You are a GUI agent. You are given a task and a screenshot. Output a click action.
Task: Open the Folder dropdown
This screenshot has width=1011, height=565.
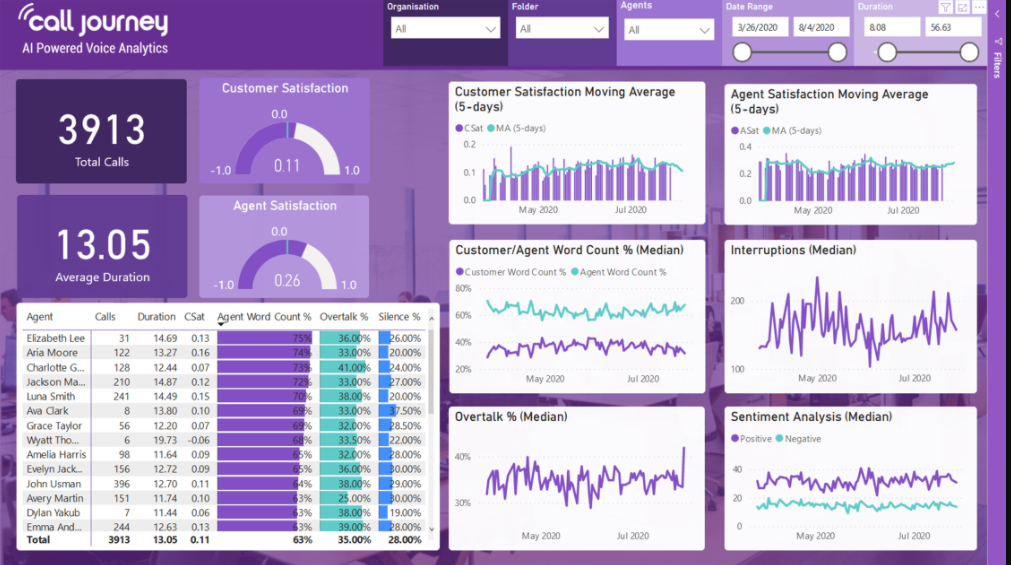tap(562, 29)
